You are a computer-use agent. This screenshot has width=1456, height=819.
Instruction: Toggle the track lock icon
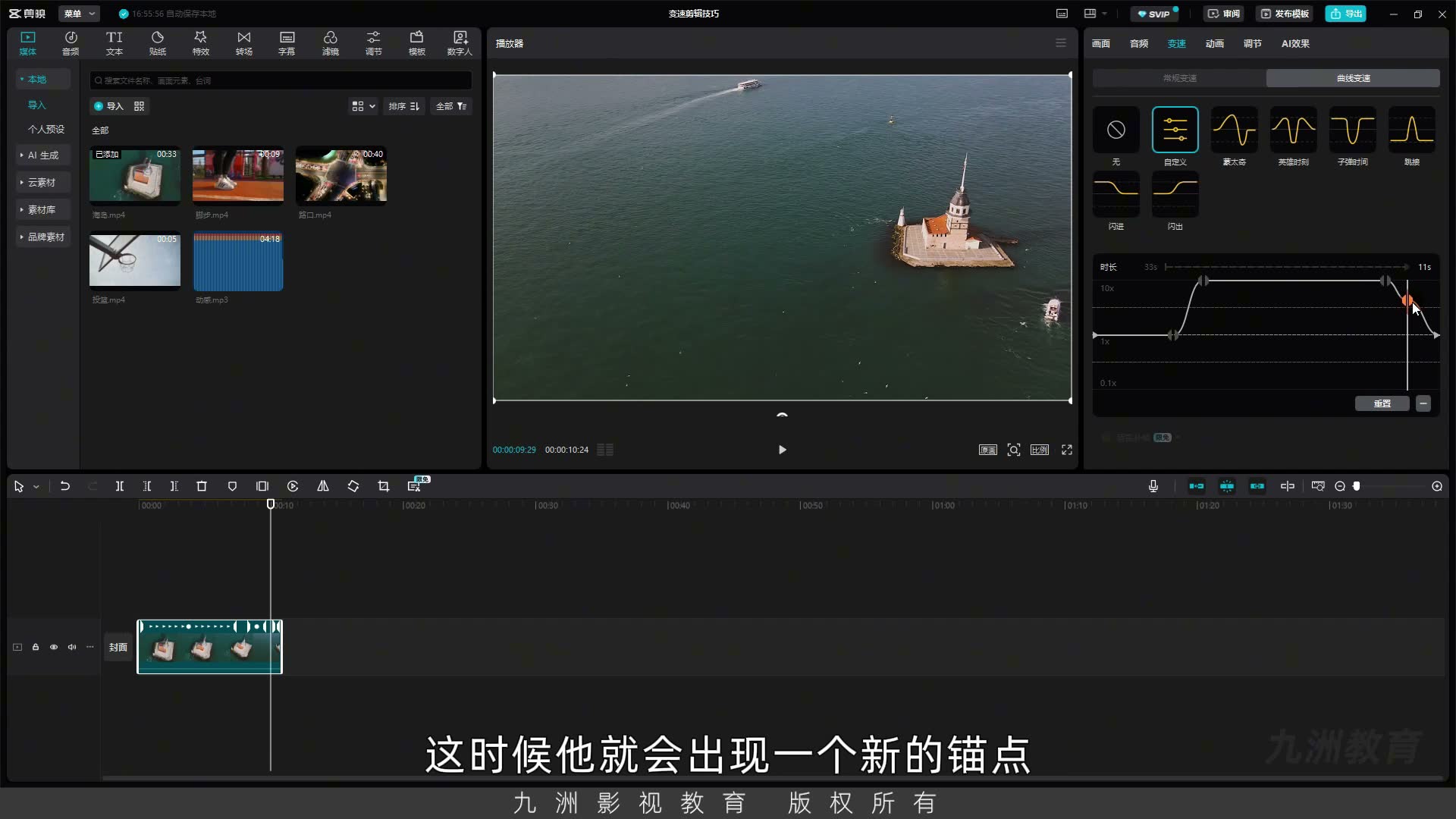36,647
